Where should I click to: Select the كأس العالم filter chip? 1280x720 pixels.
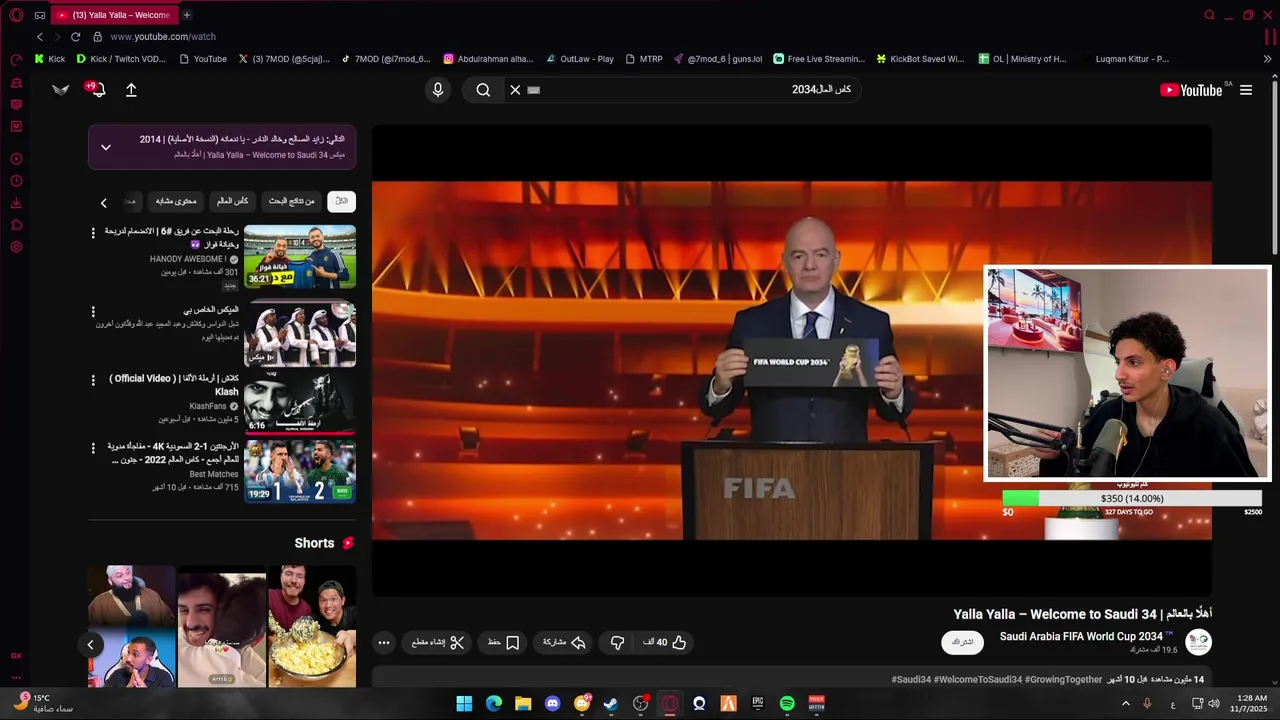tap(232, 201)
